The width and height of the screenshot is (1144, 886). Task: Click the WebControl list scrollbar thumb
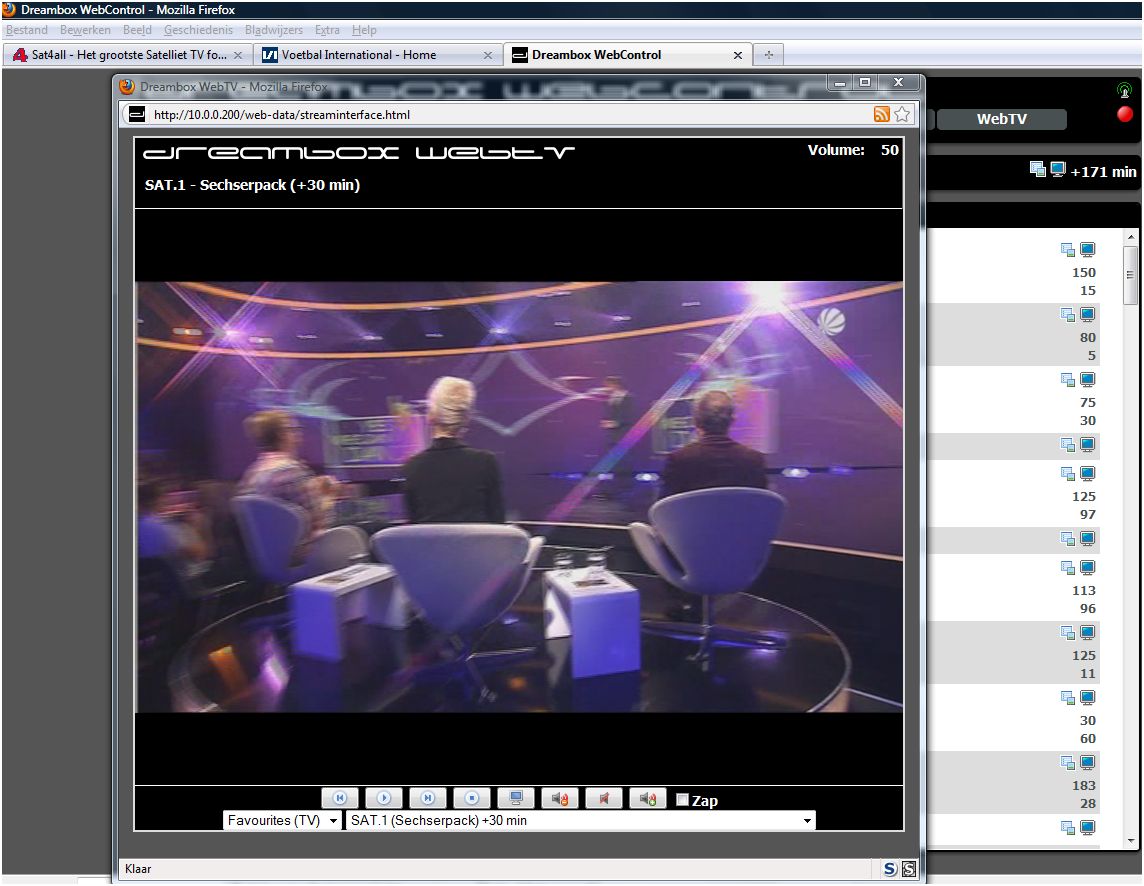click(x=1131, y=275)
